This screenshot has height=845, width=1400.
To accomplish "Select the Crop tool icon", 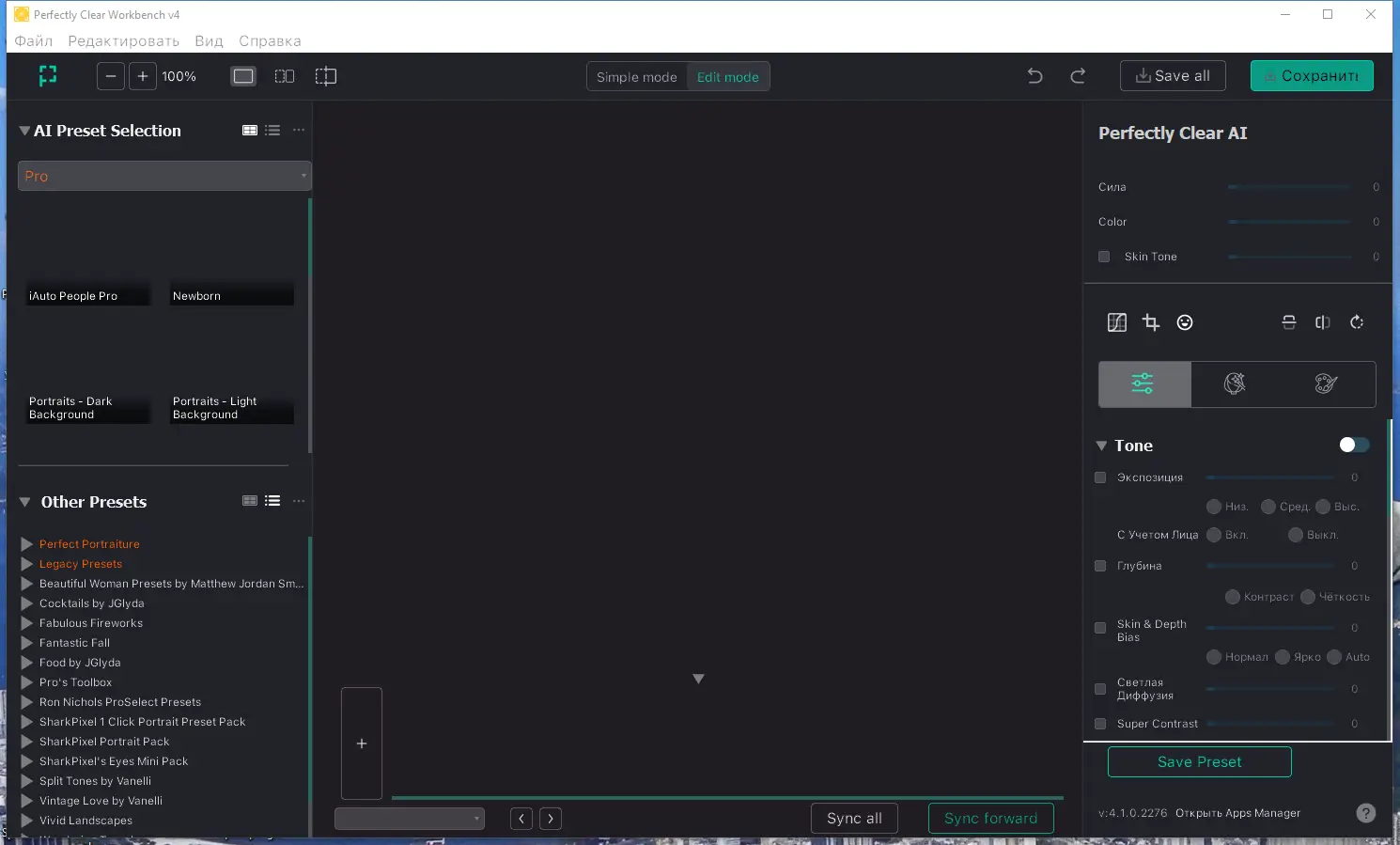I will tap(1151, 322).
